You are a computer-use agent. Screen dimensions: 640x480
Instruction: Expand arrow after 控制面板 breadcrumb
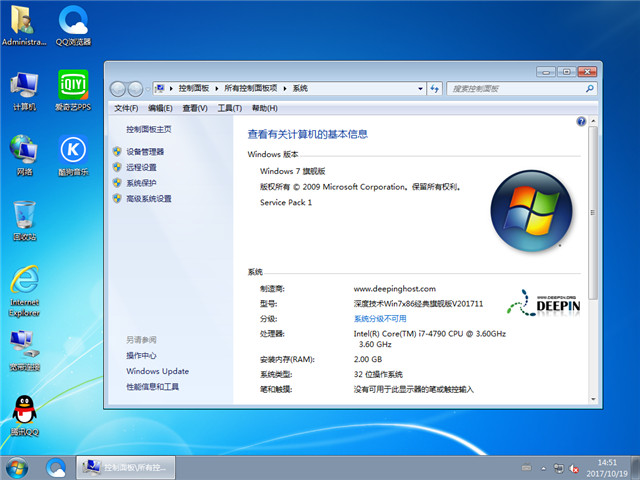(x=217, y=89)
